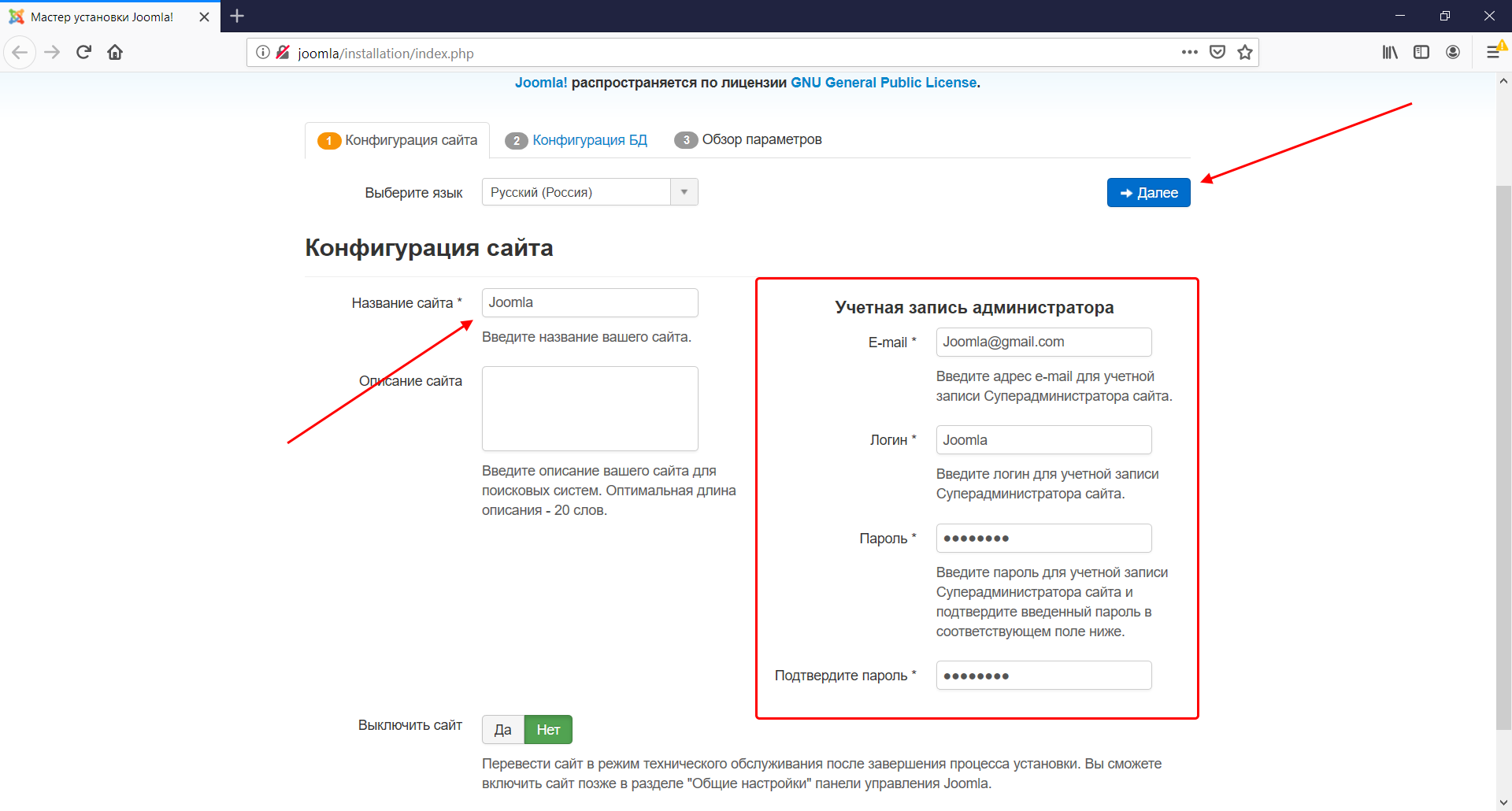Screen dimensions: 1512x811
Task: Save the page to Pocket
Action: [x=1217, y=52]
